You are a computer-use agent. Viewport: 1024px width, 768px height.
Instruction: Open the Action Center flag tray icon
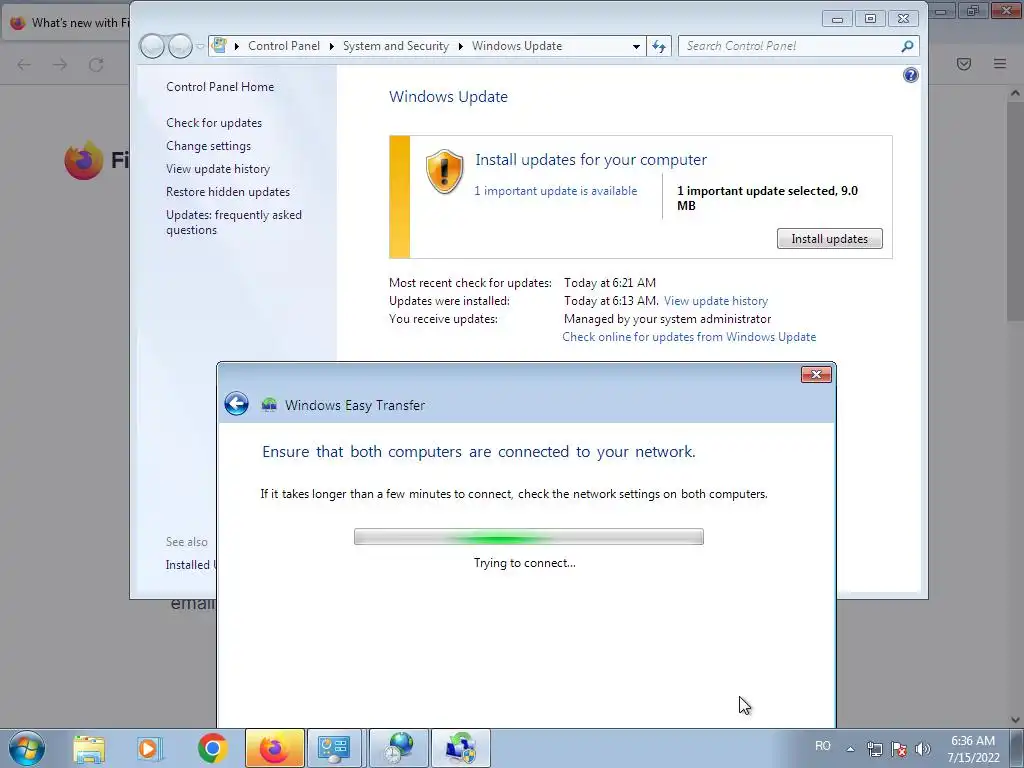click(x=899, y=748)
